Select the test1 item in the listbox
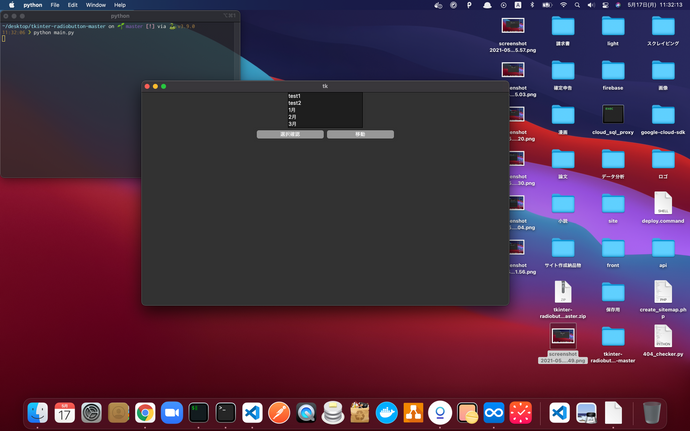The height and width of the screenshot is (431, 690). [x=325, y=96]
